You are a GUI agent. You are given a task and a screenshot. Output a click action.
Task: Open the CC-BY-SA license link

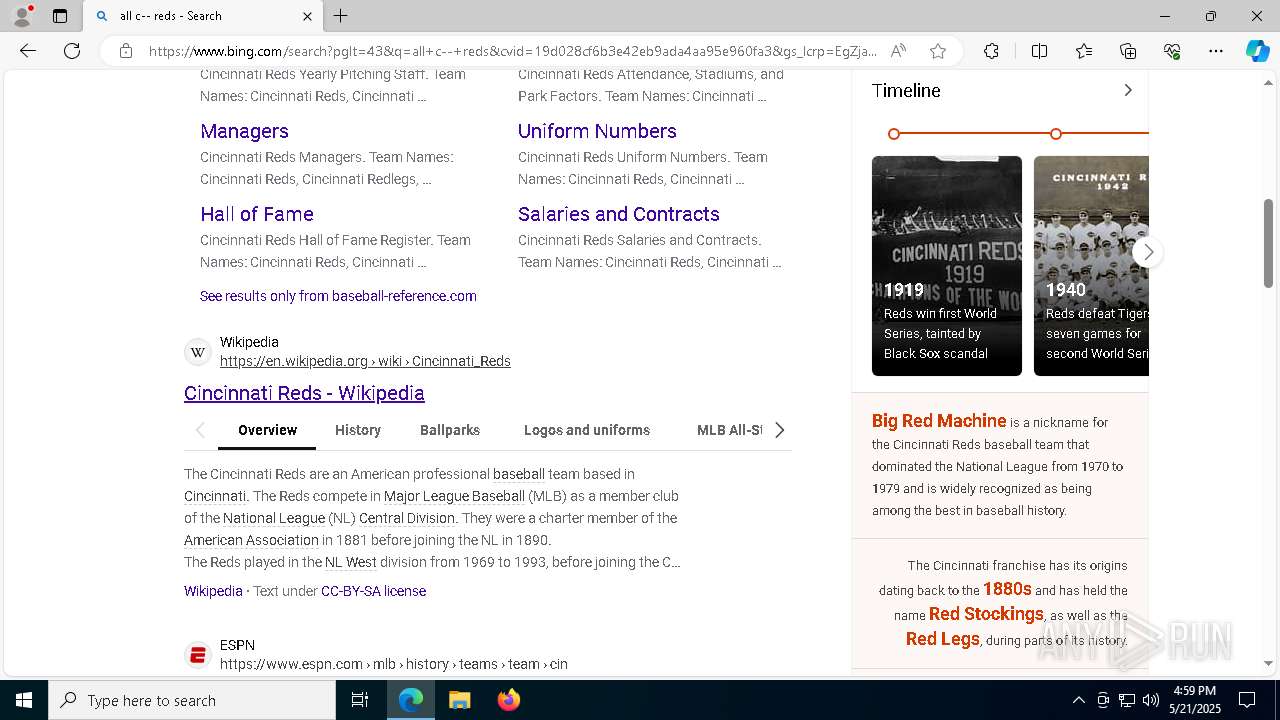click(x=373, y=591)
